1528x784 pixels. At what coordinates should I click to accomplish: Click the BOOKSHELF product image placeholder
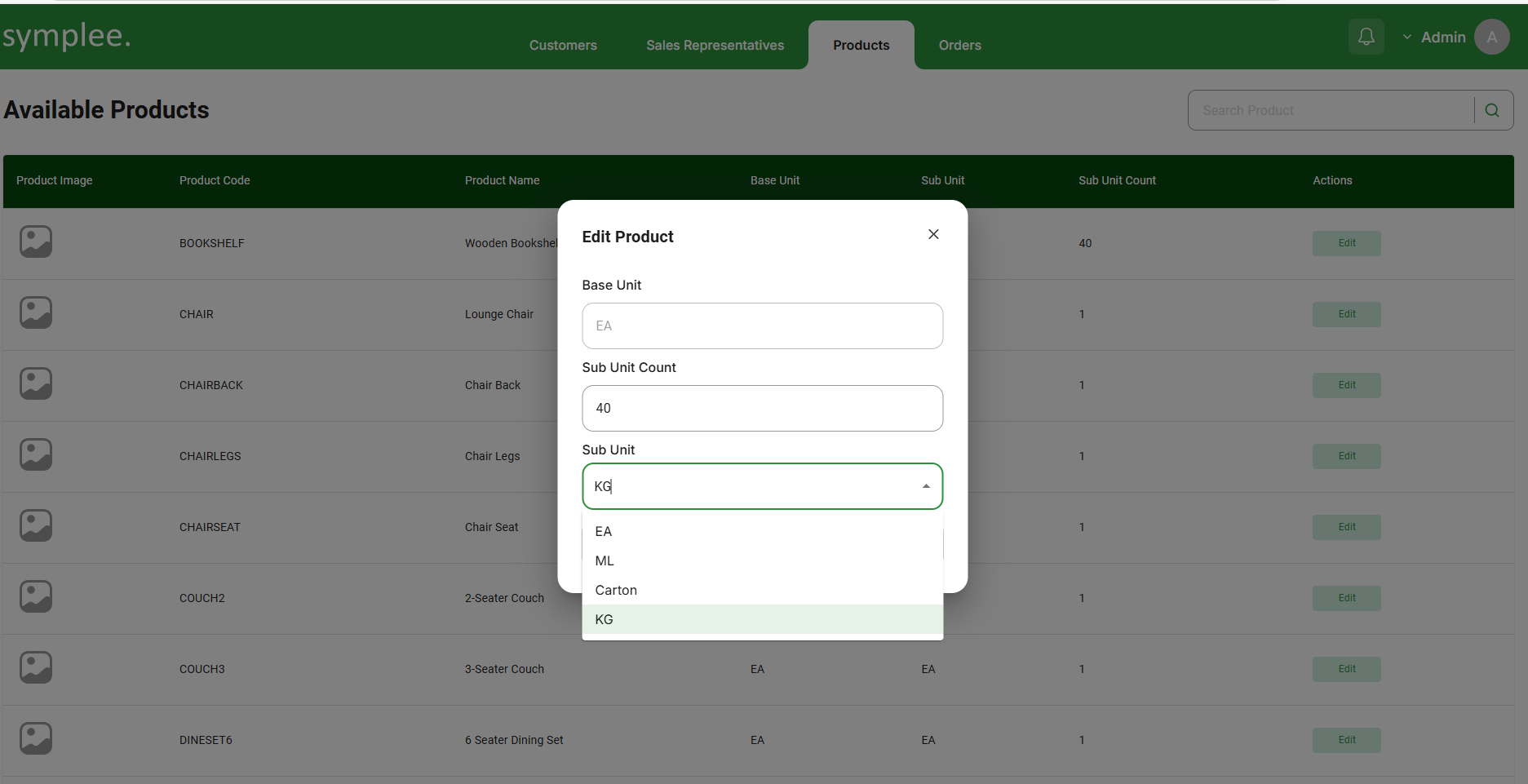point(36,242)
